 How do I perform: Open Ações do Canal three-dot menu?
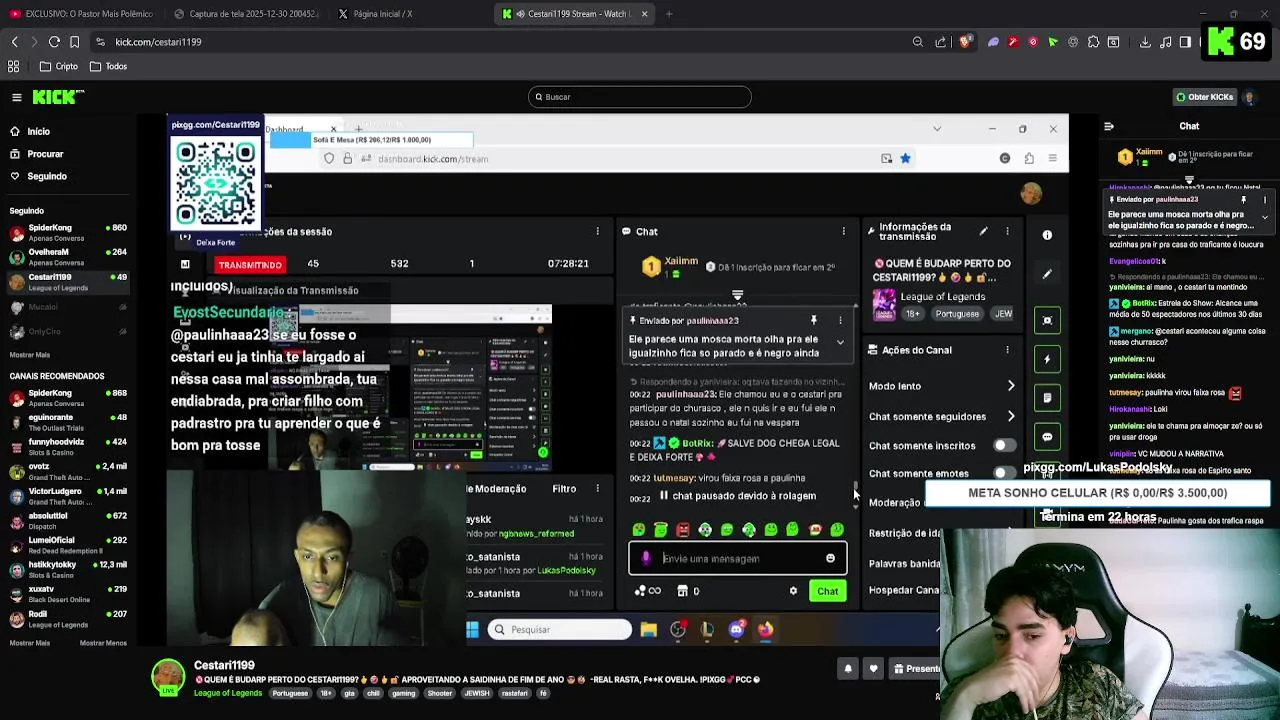click(x=1007, y=350)
